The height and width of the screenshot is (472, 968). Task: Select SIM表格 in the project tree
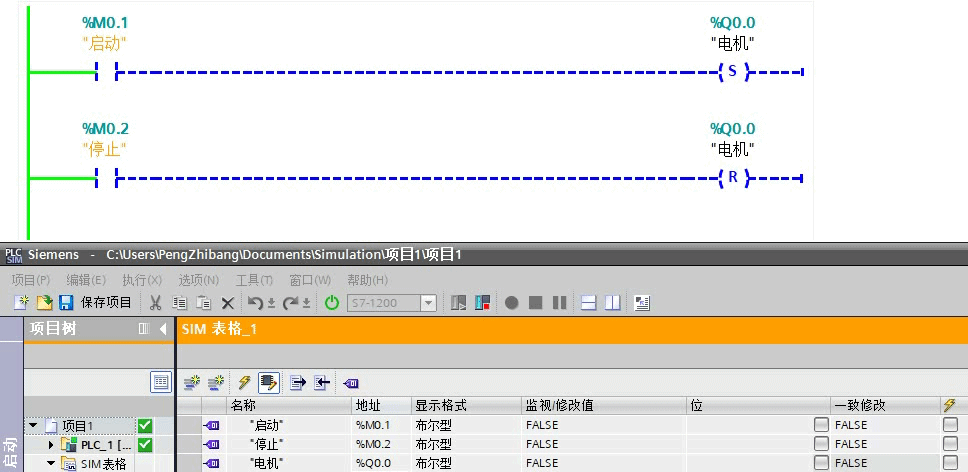(x=103, y=463)
